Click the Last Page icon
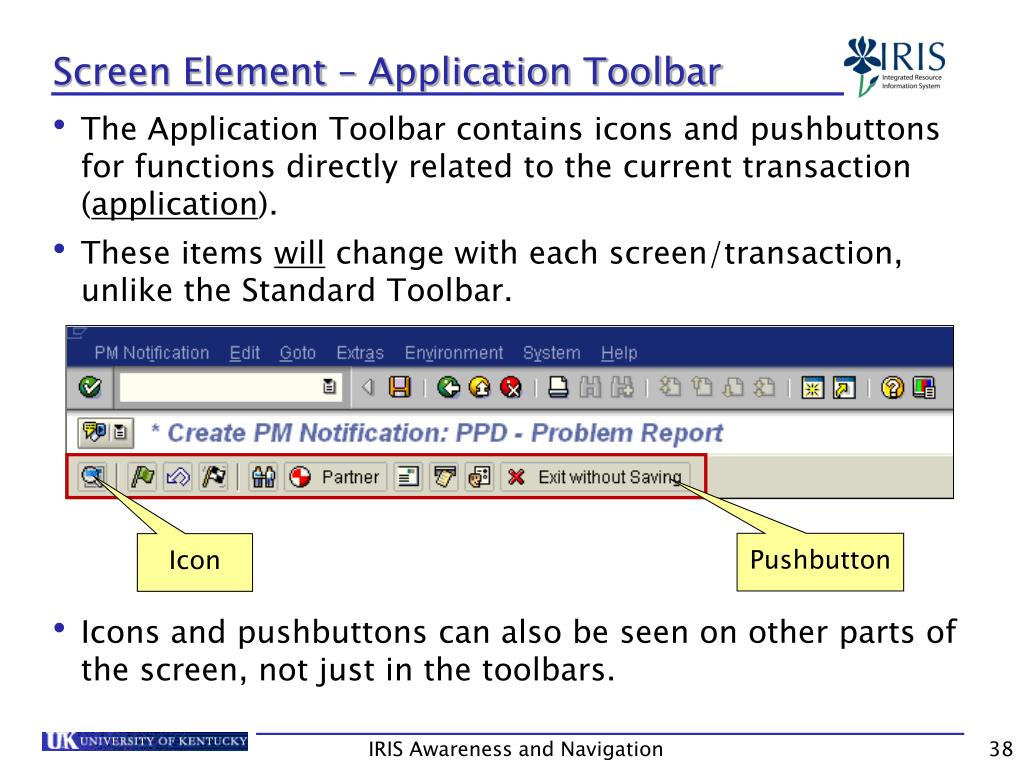 click(765, 387)
